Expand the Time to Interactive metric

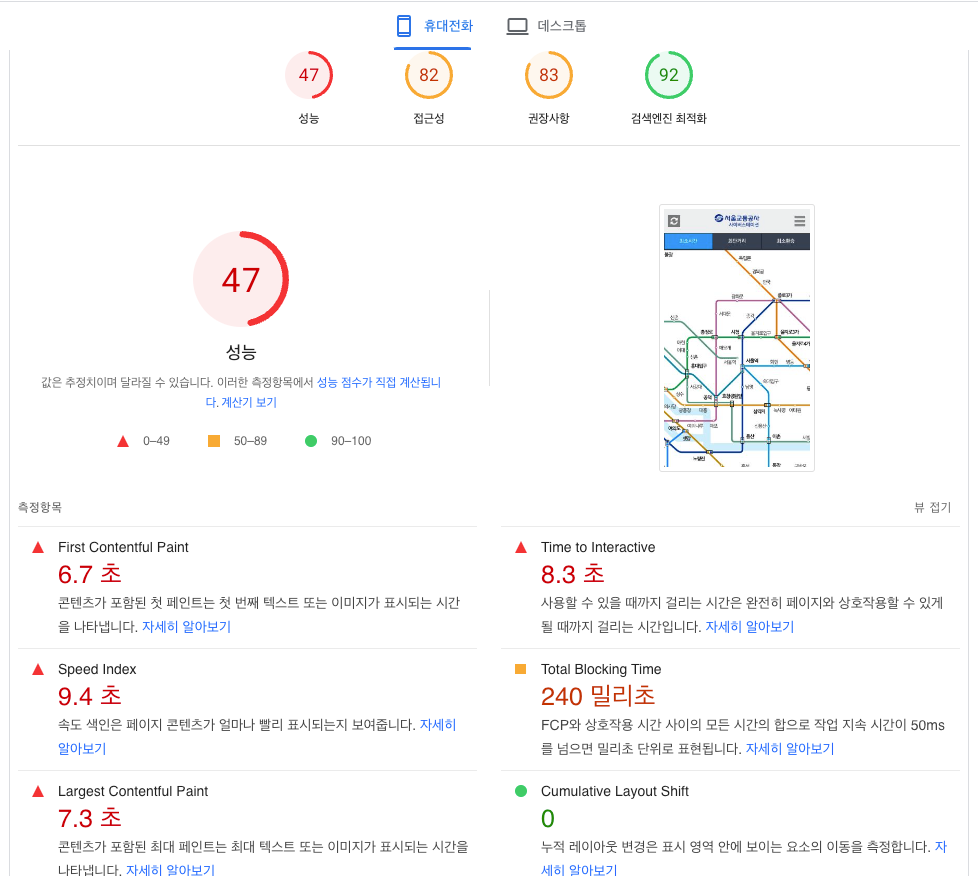[730, 587]
